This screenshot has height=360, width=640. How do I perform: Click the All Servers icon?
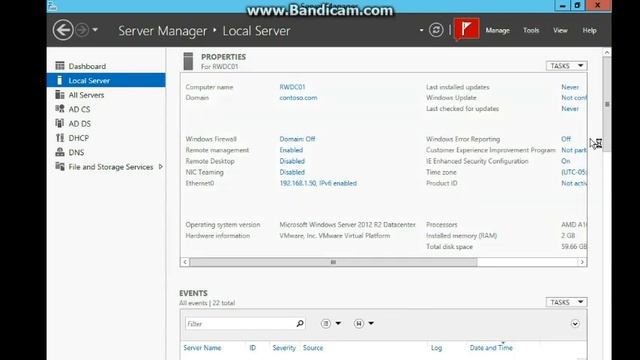pos(60,95)
